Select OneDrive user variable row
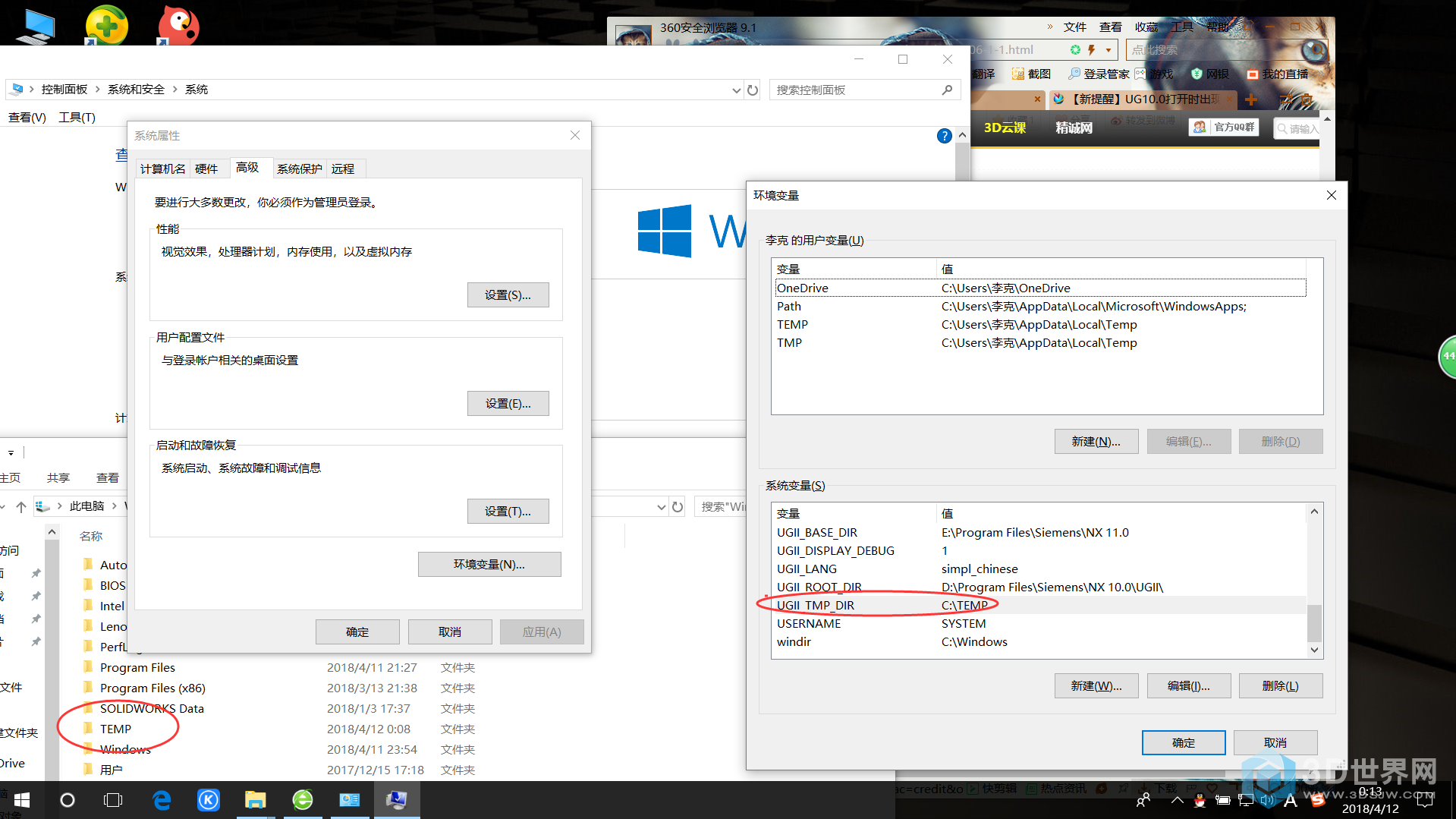 [1039, 288]
